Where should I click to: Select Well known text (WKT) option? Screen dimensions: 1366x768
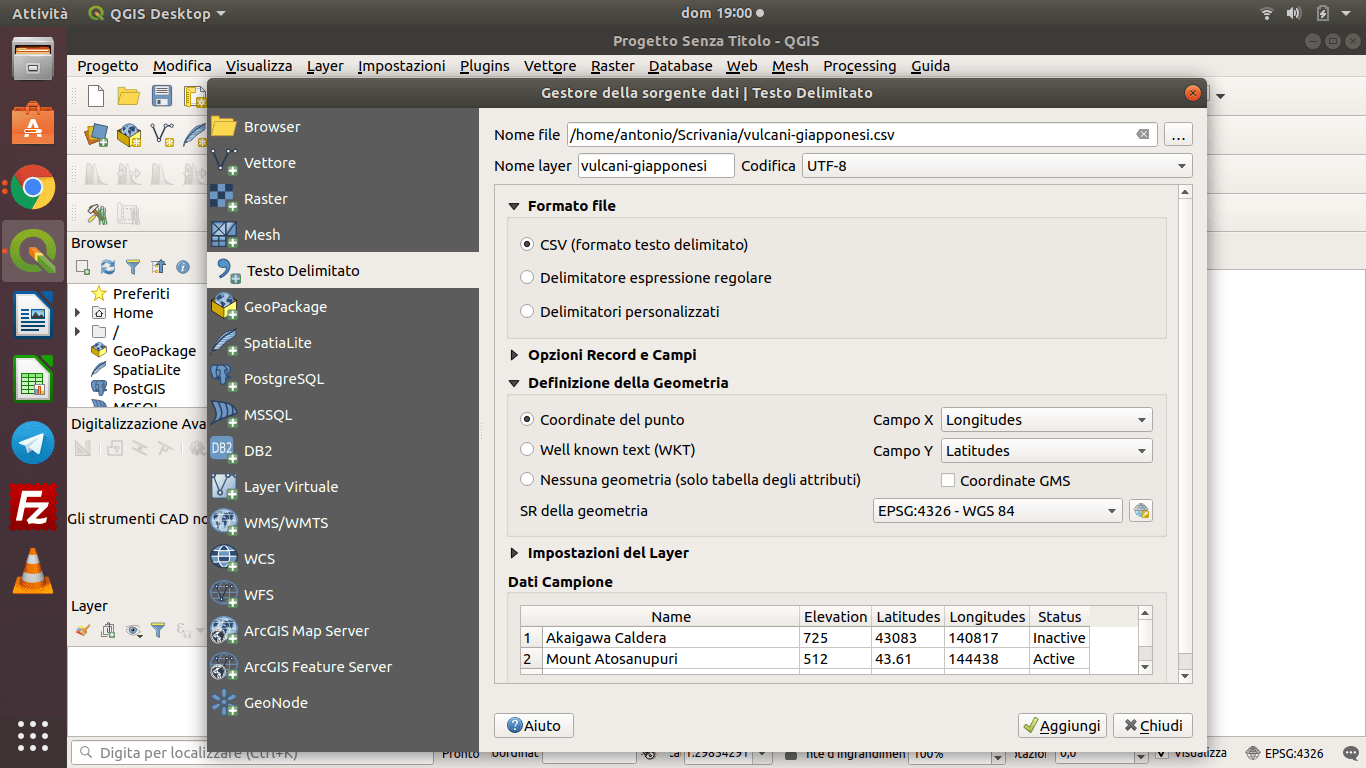click(608, 450)
